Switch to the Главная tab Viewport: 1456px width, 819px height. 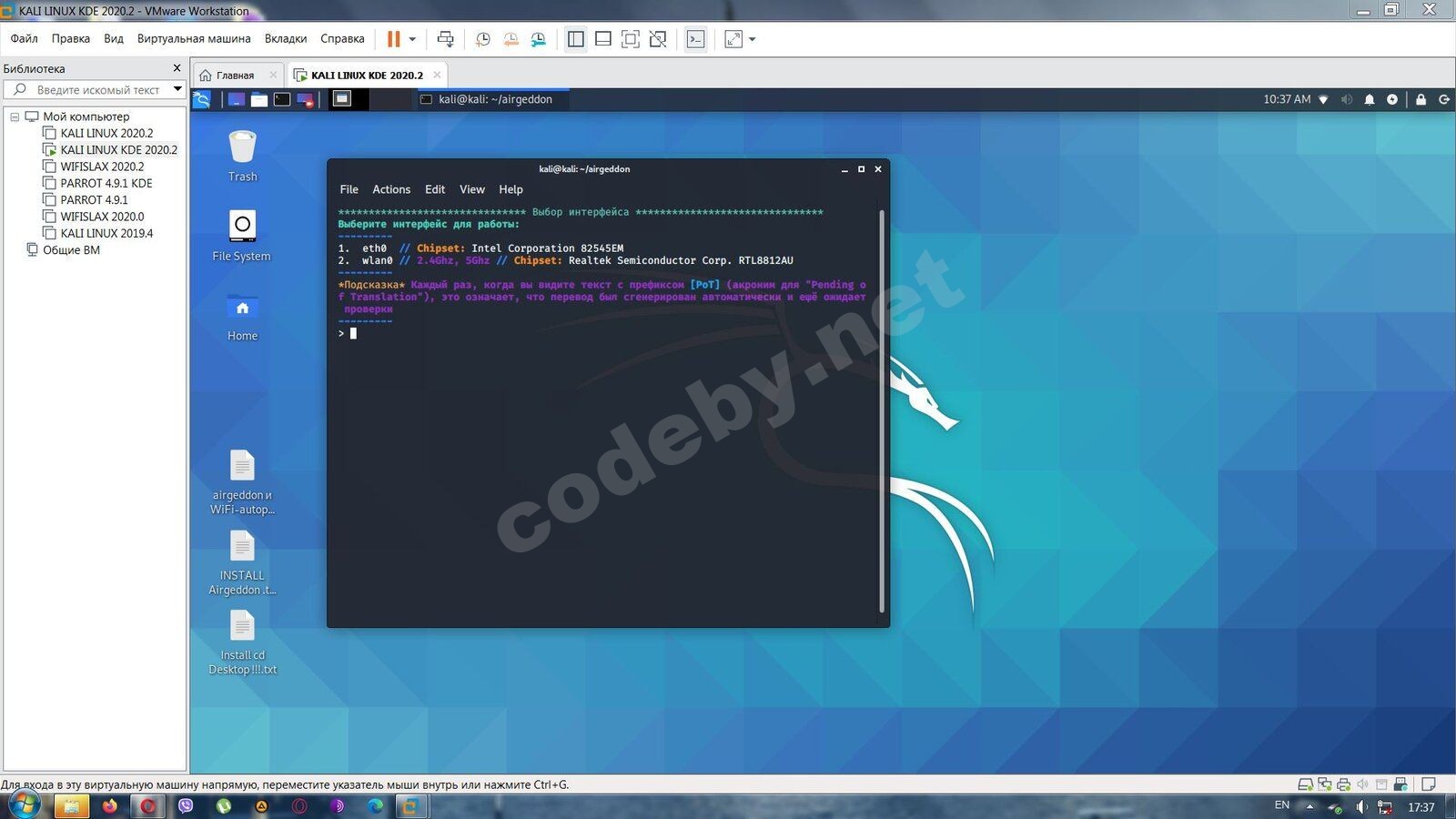point(234,76)
